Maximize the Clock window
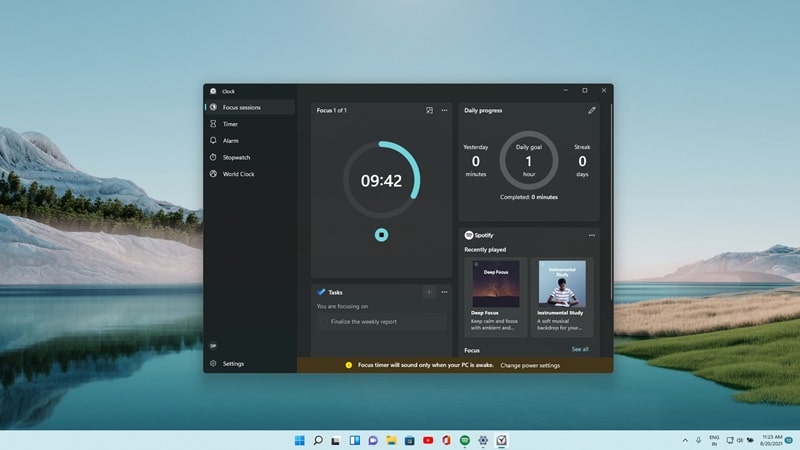Image resolution: width=800 pixels, height=450 pixels. (x=585, y=90)
